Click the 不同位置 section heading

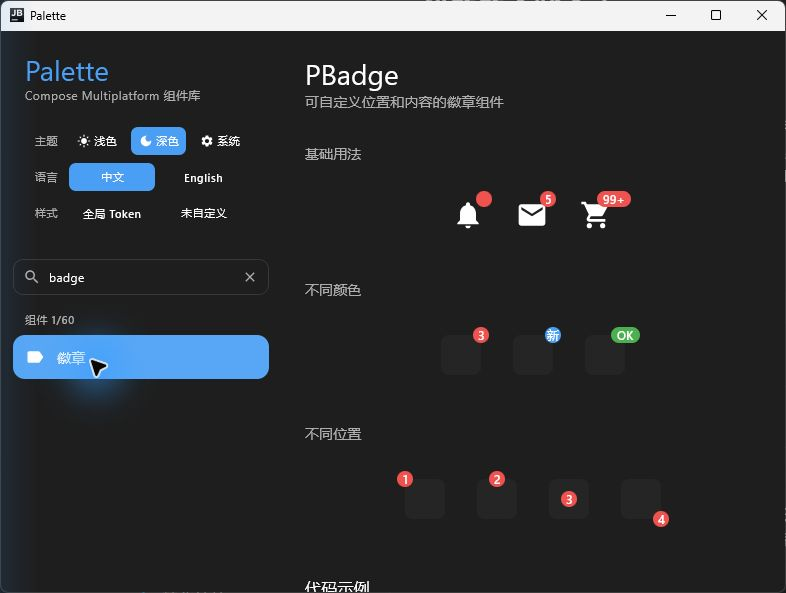point(333,434)
